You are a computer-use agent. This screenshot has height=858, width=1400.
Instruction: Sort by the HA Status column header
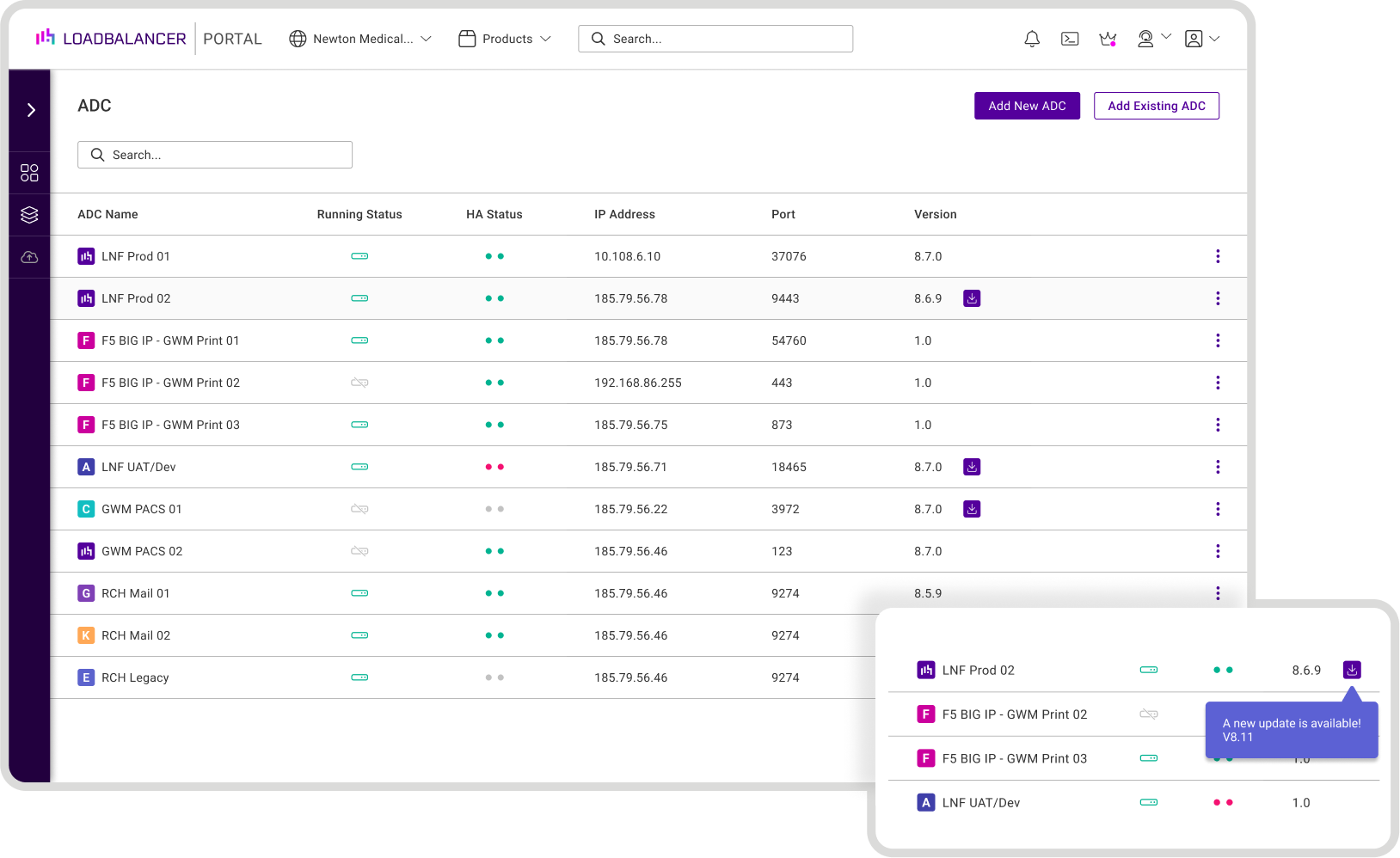pos(494,214)
